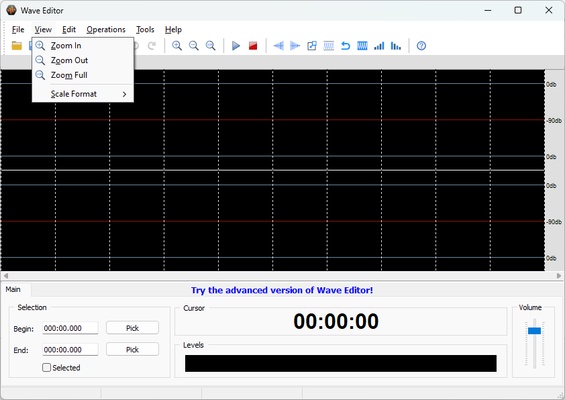
Task: Open a file with the folder icon
Action: tap(17, 46)
